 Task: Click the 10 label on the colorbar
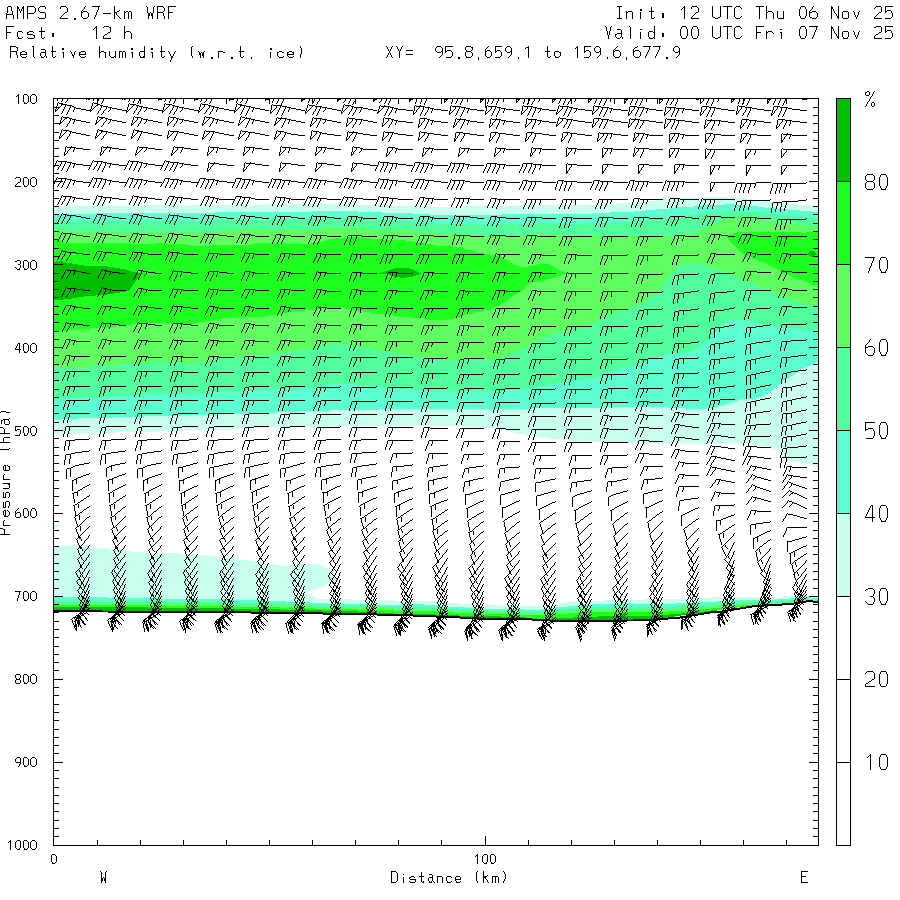coord(876,763)
